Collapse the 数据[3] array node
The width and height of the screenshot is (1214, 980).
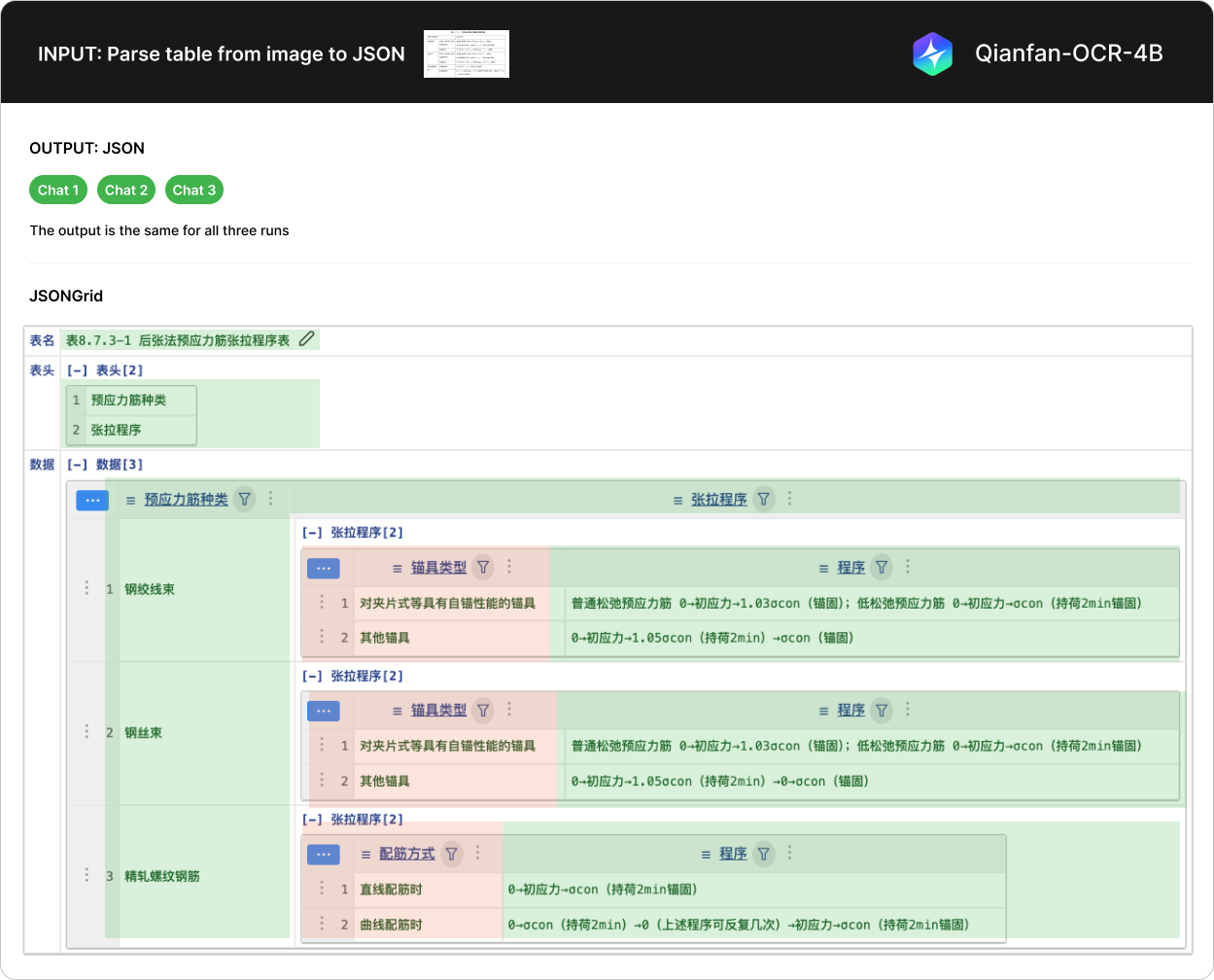(x=77, y=465)
